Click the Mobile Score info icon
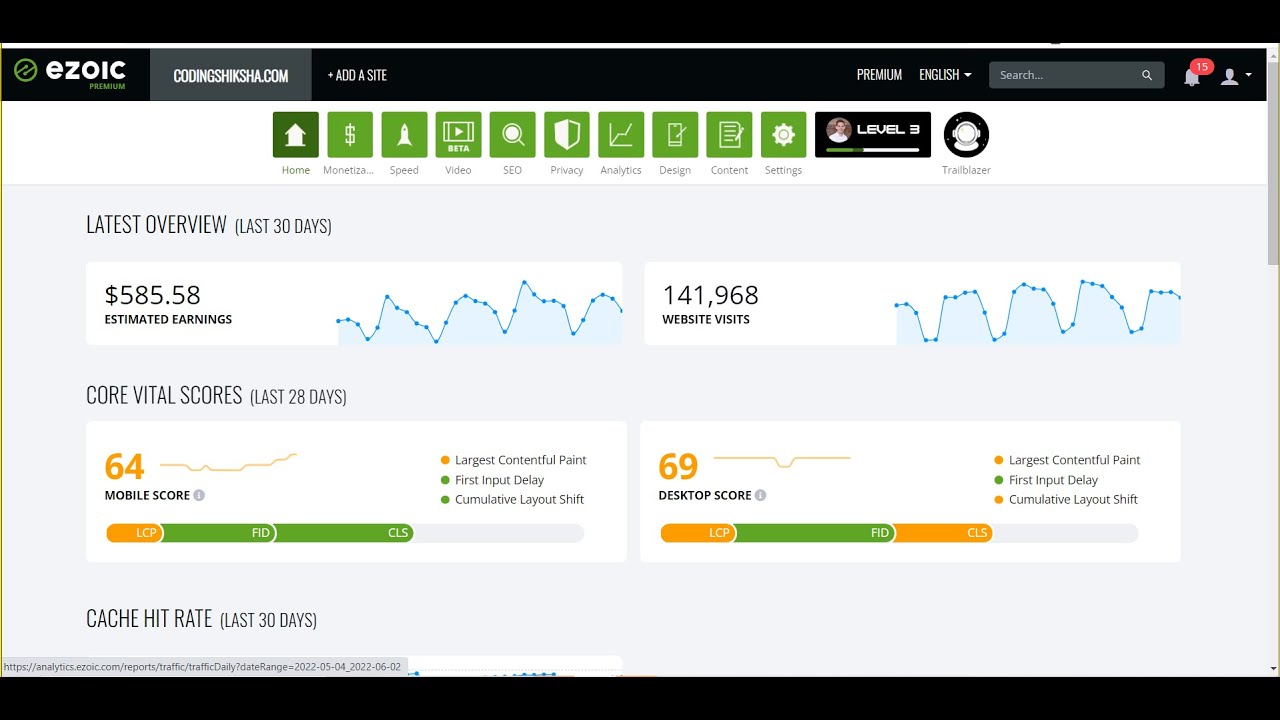Image resolution: width=1280 pixels, height=720 pixels. coord(199,496)
